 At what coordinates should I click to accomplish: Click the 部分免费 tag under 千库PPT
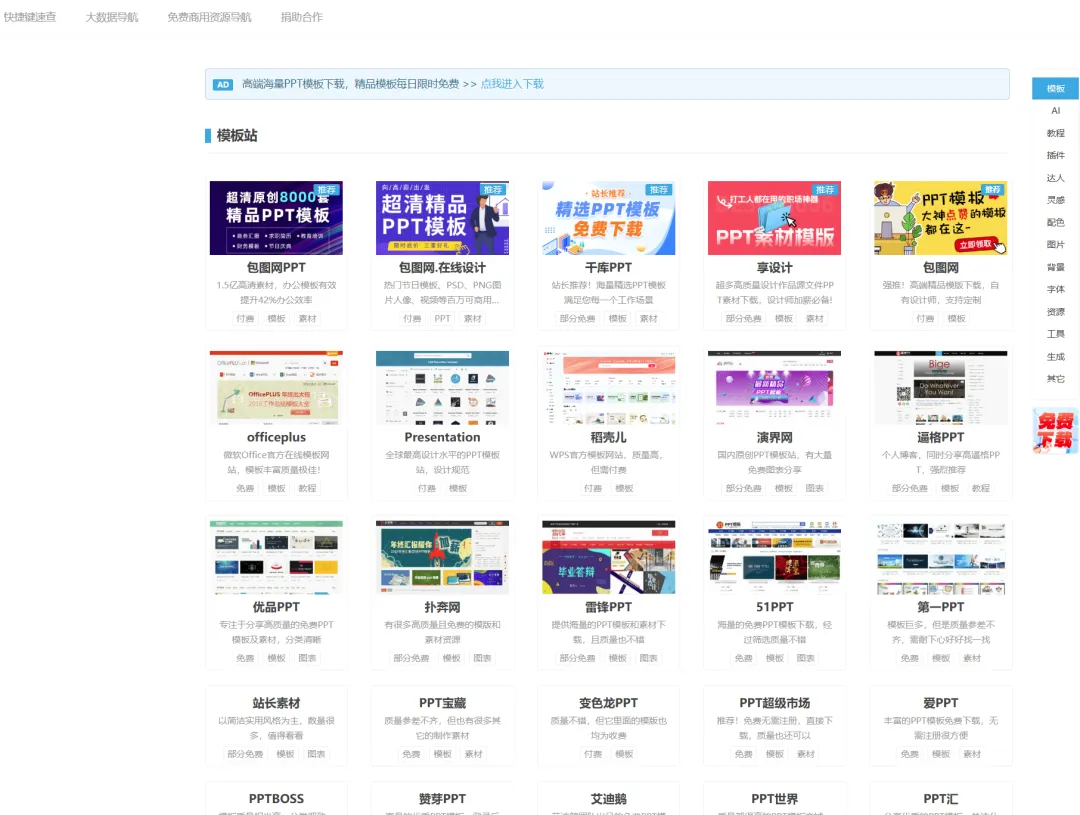coord(577,318)
